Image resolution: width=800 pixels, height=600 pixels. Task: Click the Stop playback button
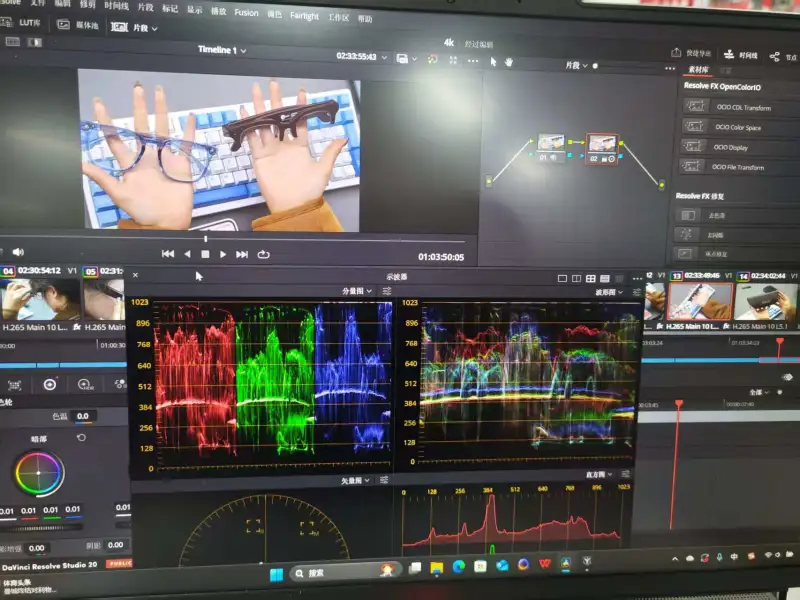pos(205,254)
